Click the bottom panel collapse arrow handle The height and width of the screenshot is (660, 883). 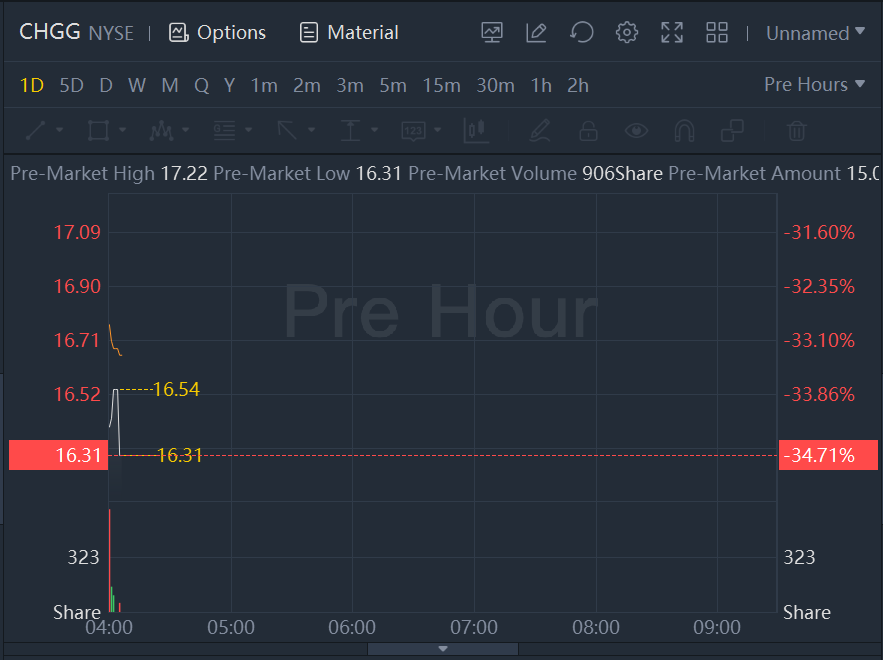click(x=443, y=649)
